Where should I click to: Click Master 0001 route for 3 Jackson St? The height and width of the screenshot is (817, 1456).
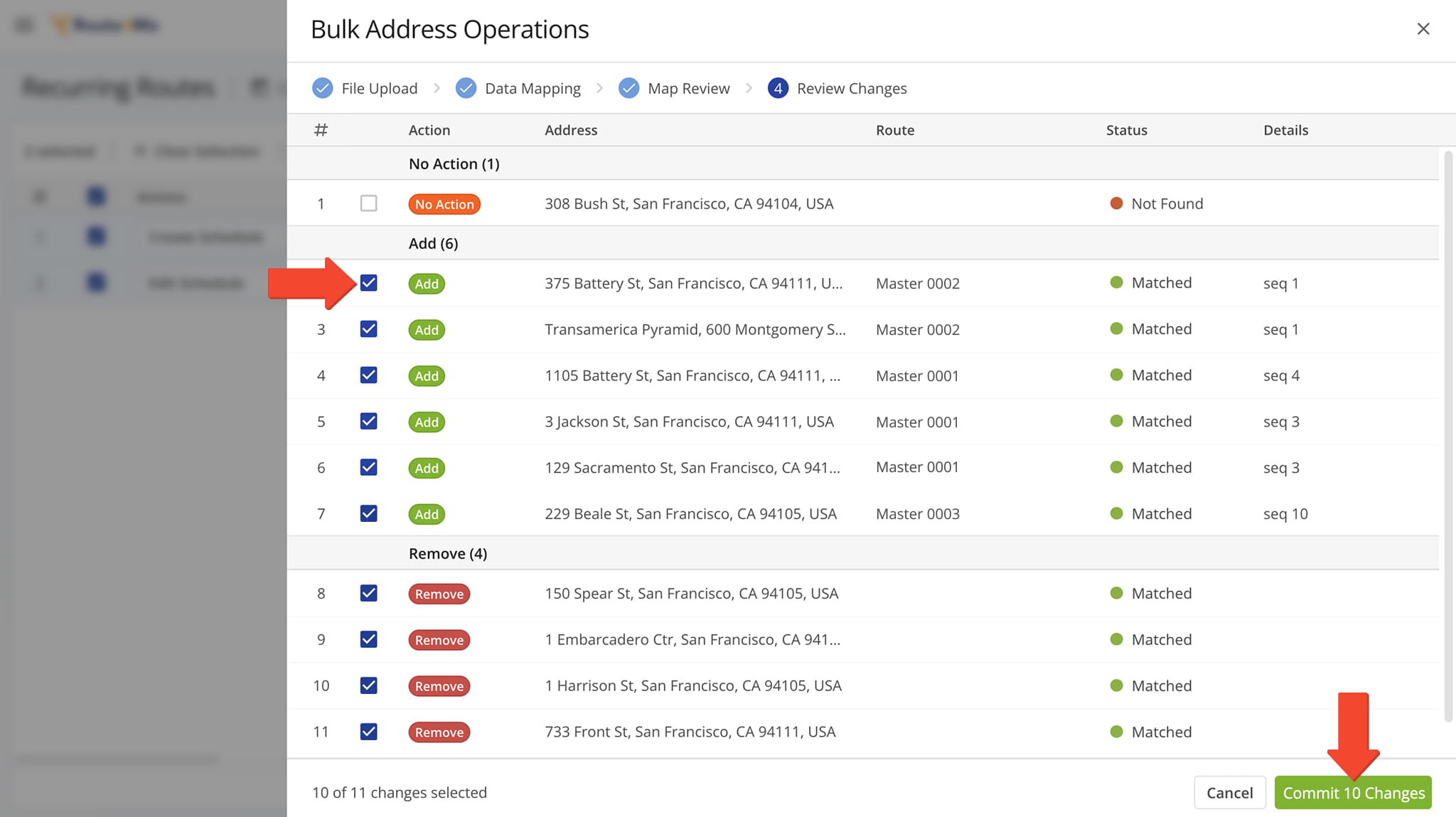[917, 422]
